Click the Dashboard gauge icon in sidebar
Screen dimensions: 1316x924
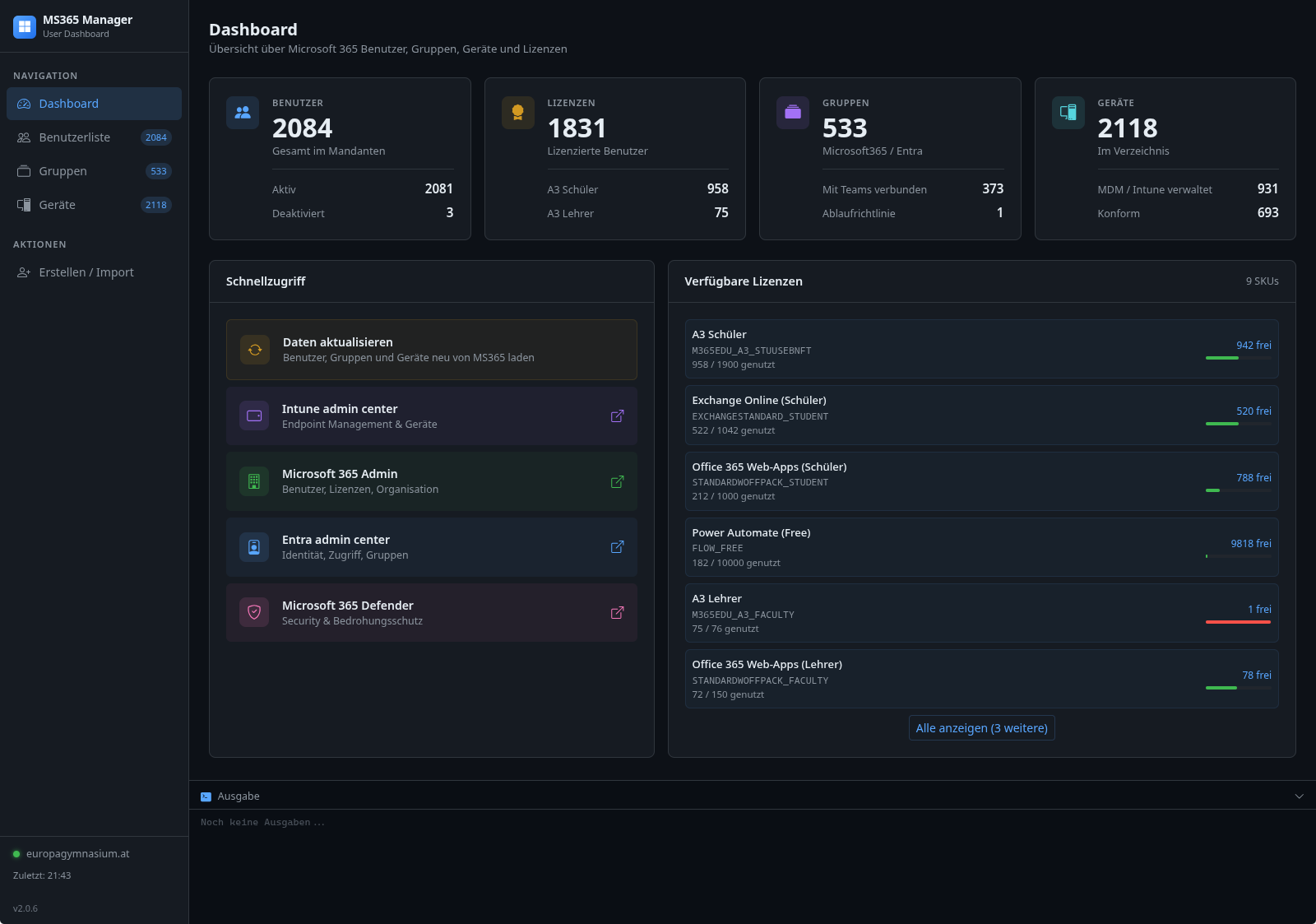click(x=24, y=104)
